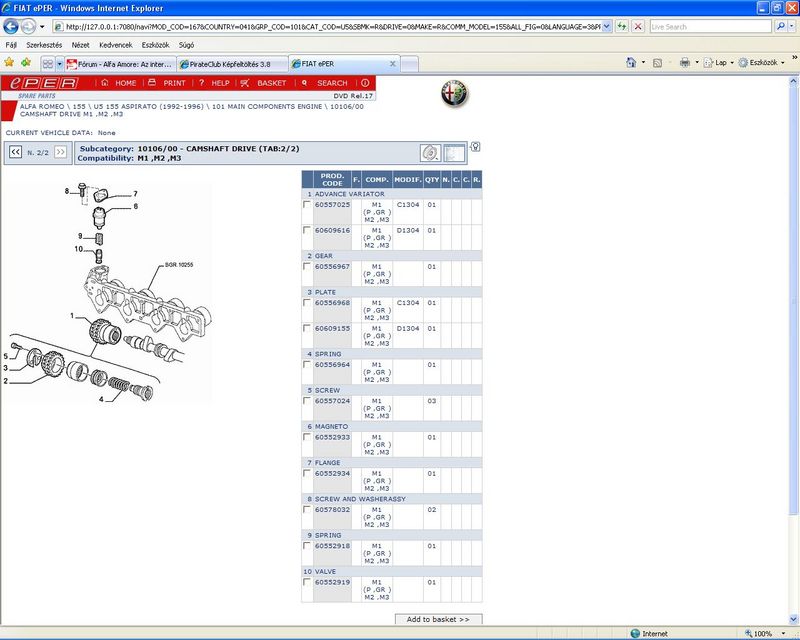Screen dimensions: 800x640
Task: Select checkbox for valve part 60552919
Action: (x=307, y=582)
